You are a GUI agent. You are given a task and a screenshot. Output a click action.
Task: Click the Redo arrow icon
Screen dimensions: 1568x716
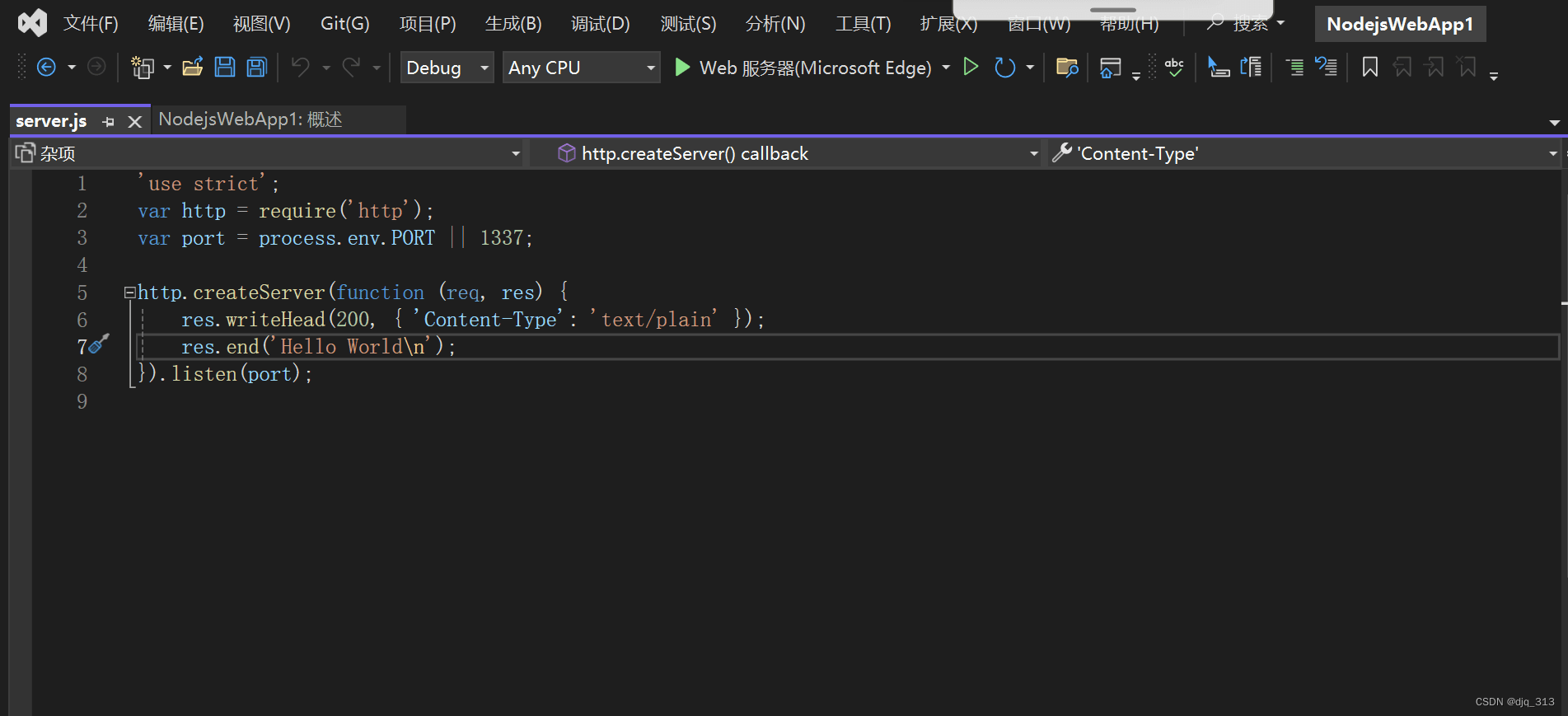coord(352,68)
